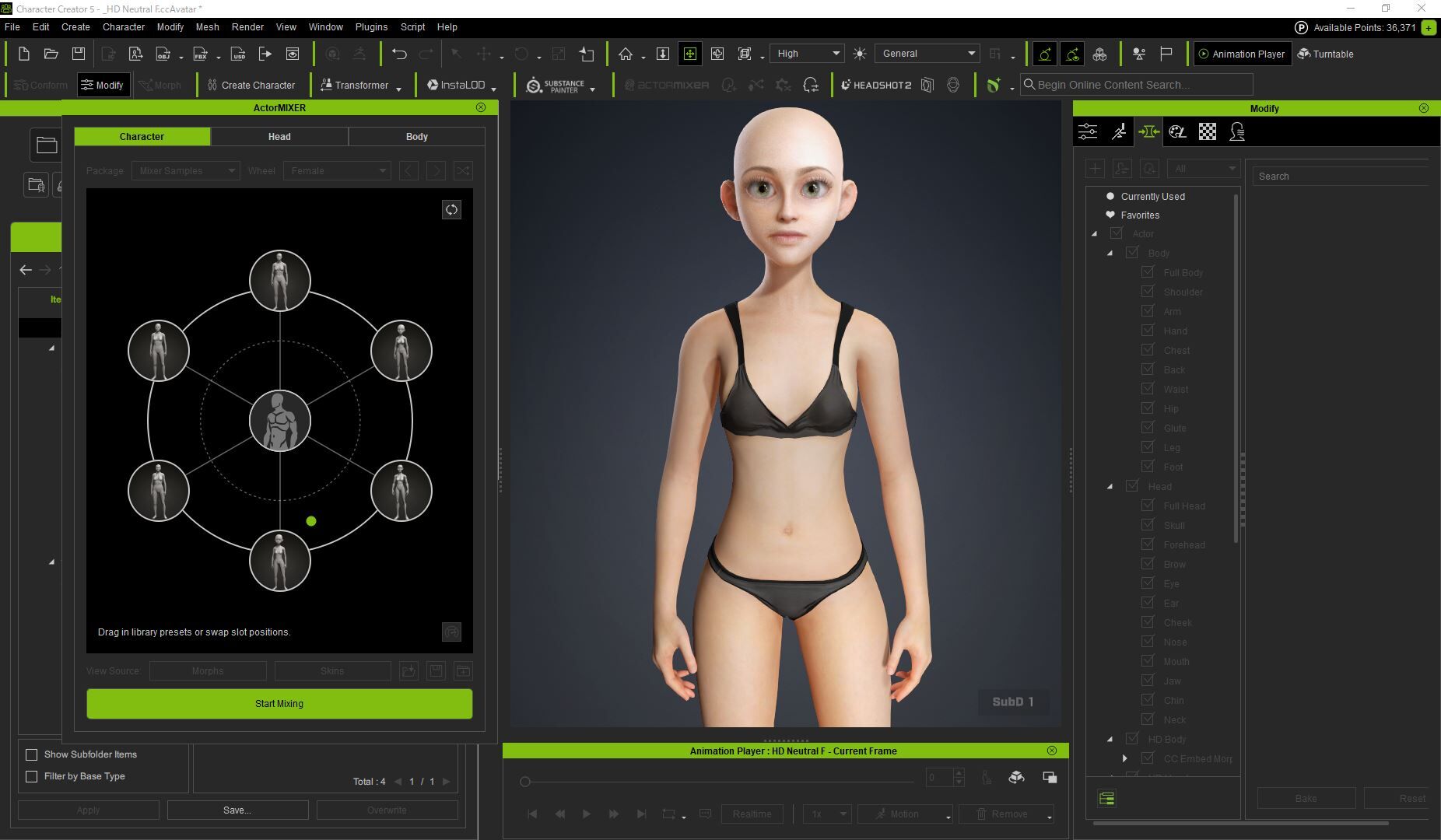The width and height of the screenshot is (1441, 840).
Task: Click the Home camera view icon
Action: tap(626, 54)
